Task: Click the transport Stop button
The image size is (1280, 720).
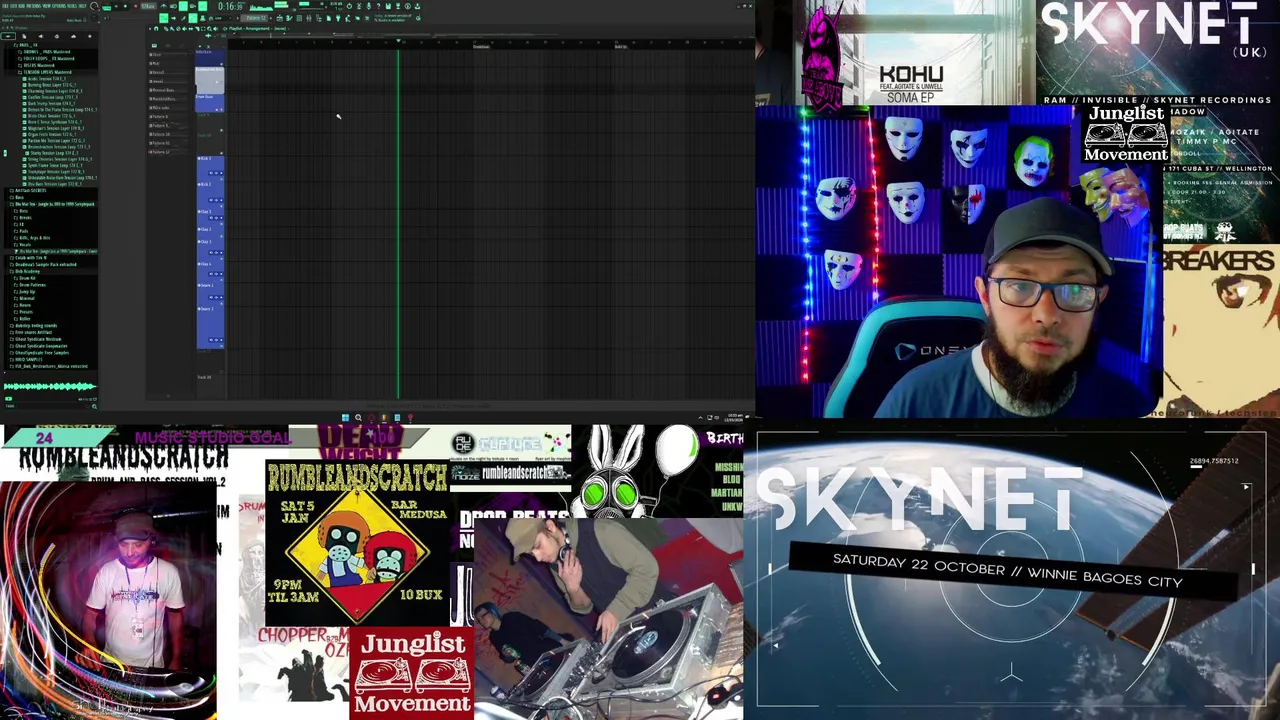Action: [125, 6]
